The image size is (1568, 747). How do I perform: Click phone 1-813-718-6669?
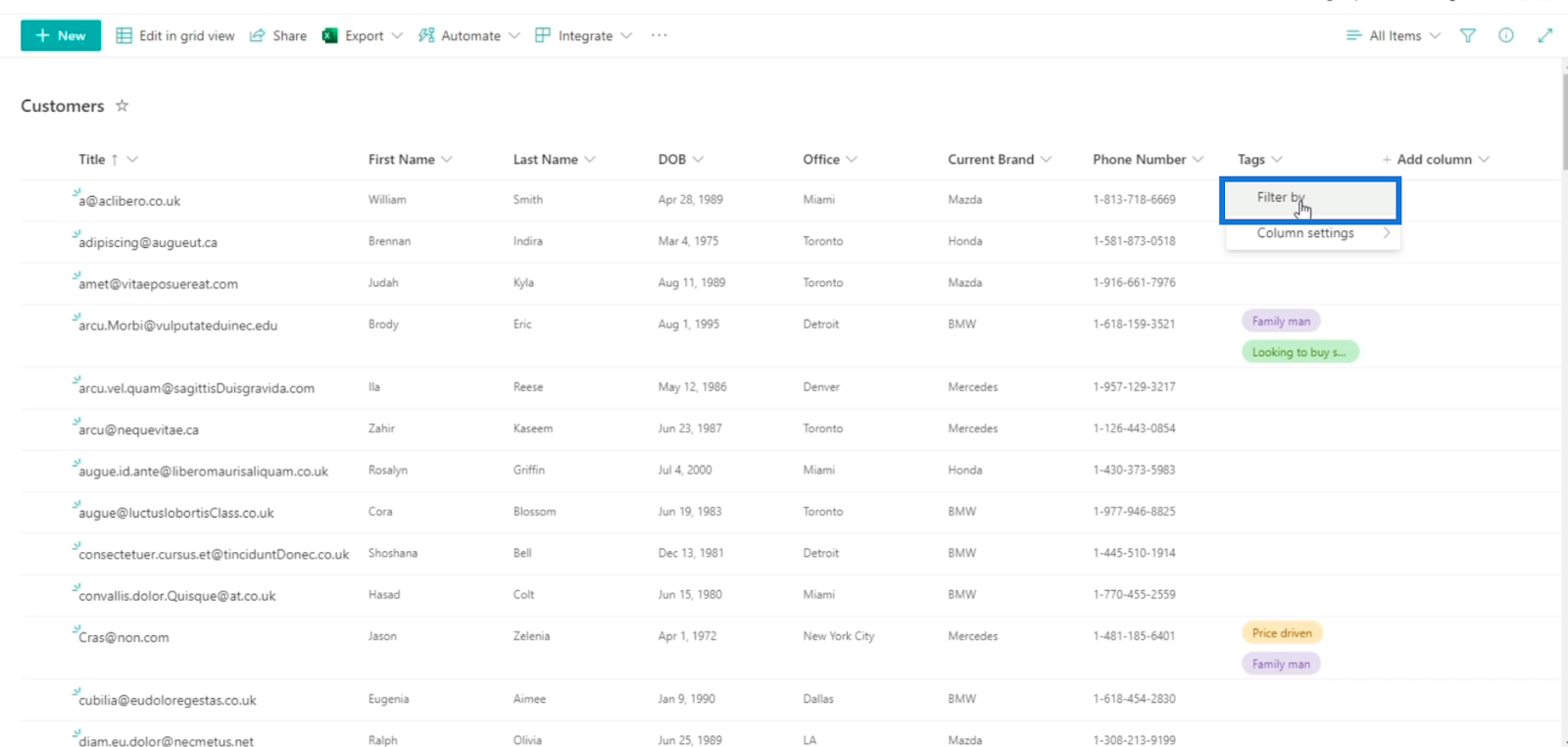point(1134,200)
